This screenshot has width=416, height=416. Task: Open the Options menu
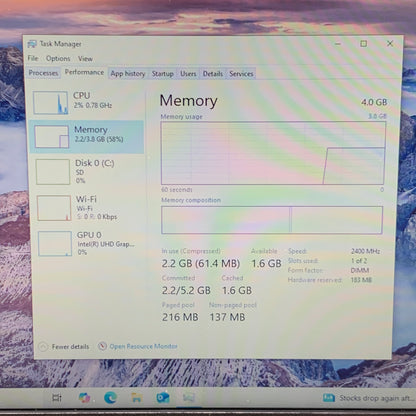tap(58, 59)
